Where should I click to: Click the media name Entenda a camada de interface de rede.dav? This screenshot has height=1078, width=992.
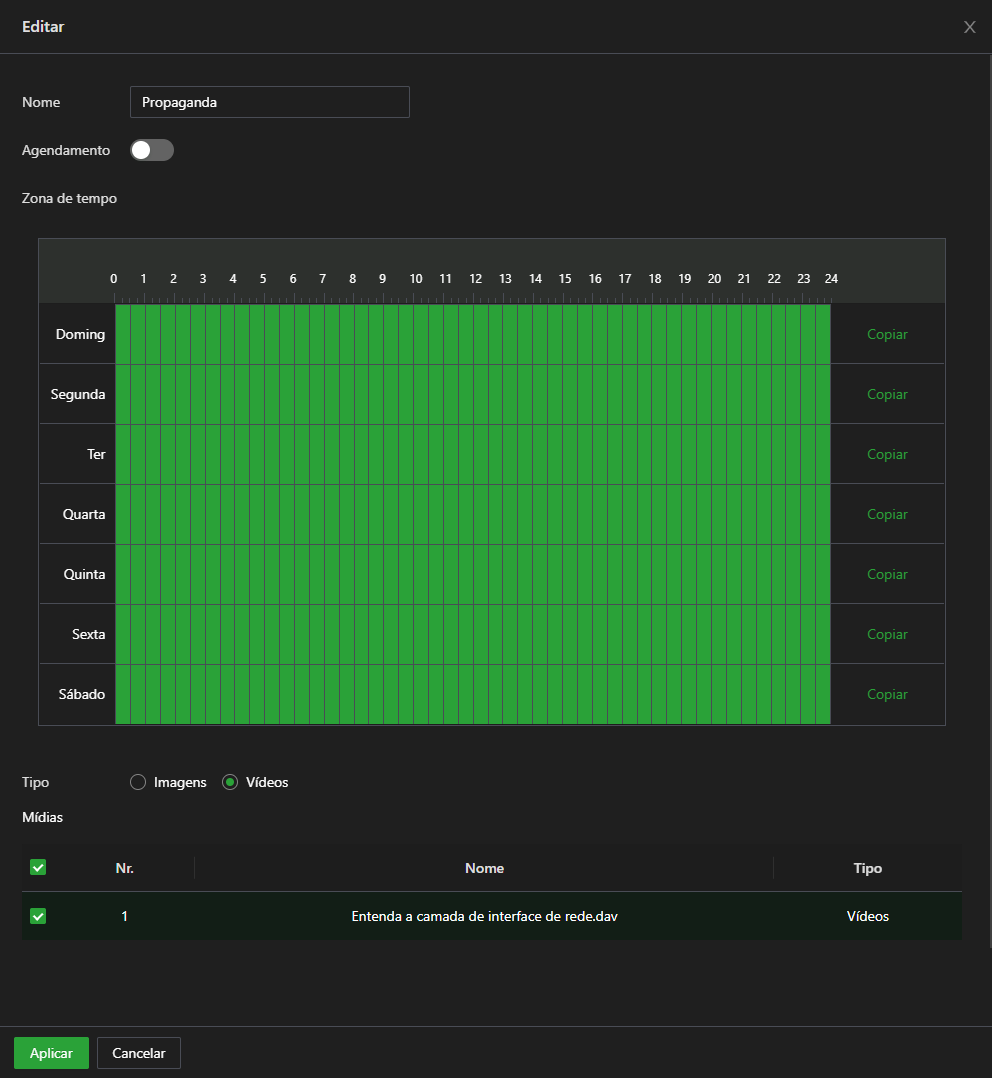485,916
